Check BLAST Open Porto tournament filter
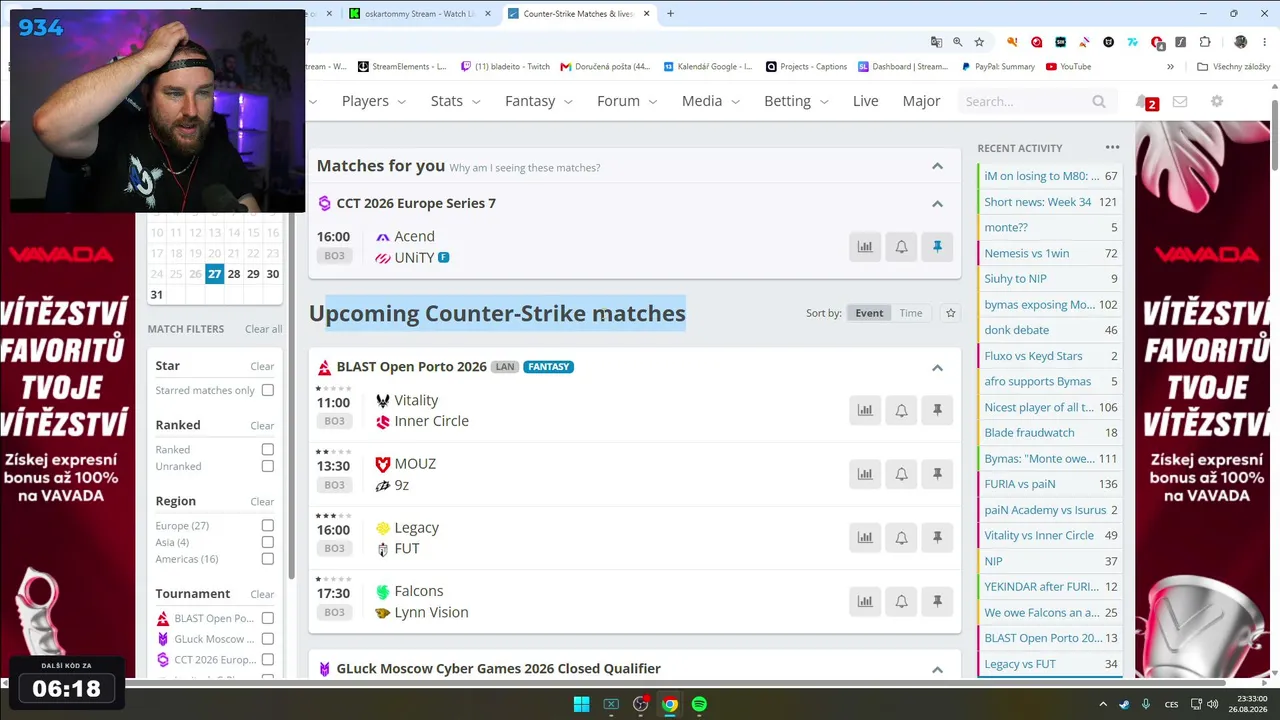Image resolution: width=1280 pixels, height=720 pixels. pyautogui.click(x=267, y=618)
